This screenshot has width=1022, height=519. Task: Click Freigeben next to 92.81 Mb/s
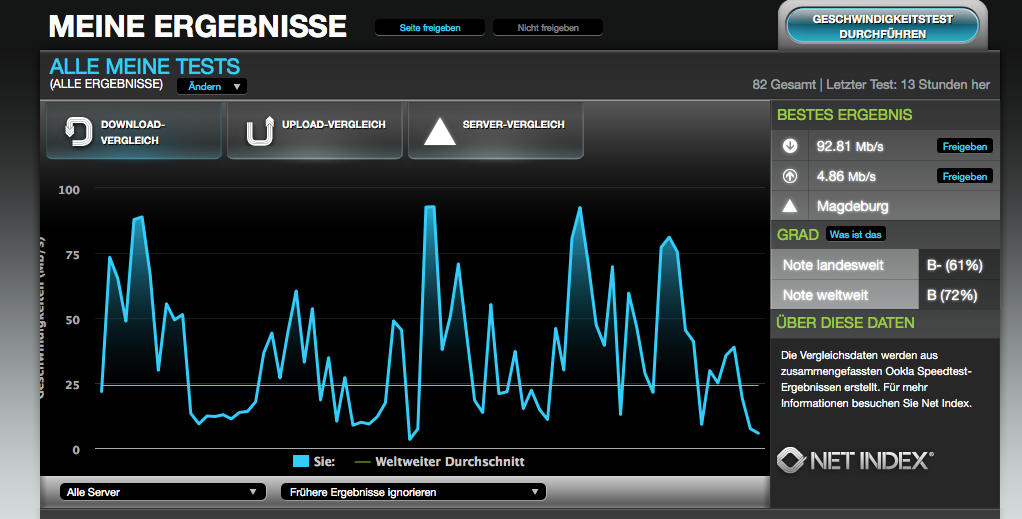click(x=965, y=146)
